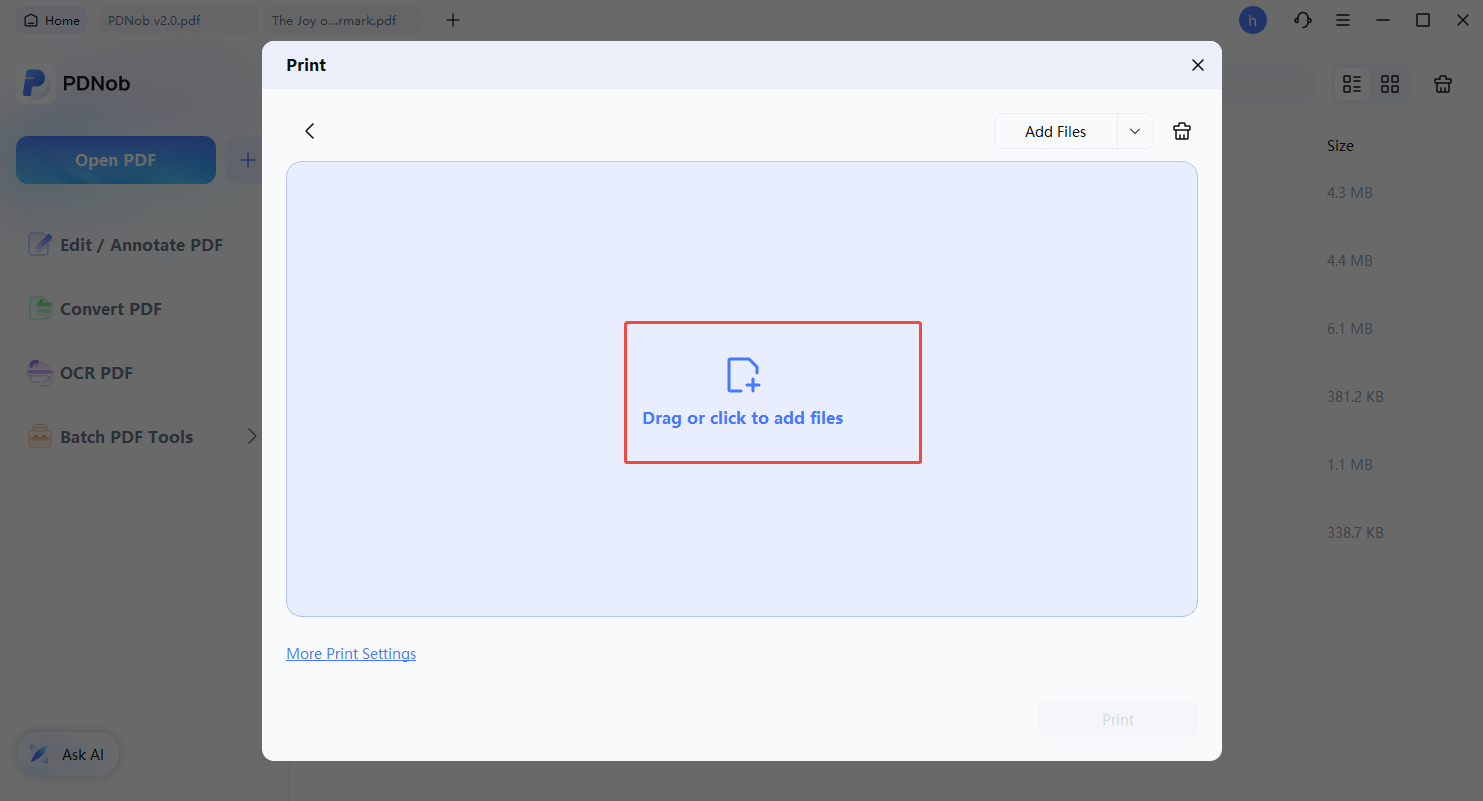Switch to list view of files
Screen dimensions: 1483x801
[x=1352, y=84]
